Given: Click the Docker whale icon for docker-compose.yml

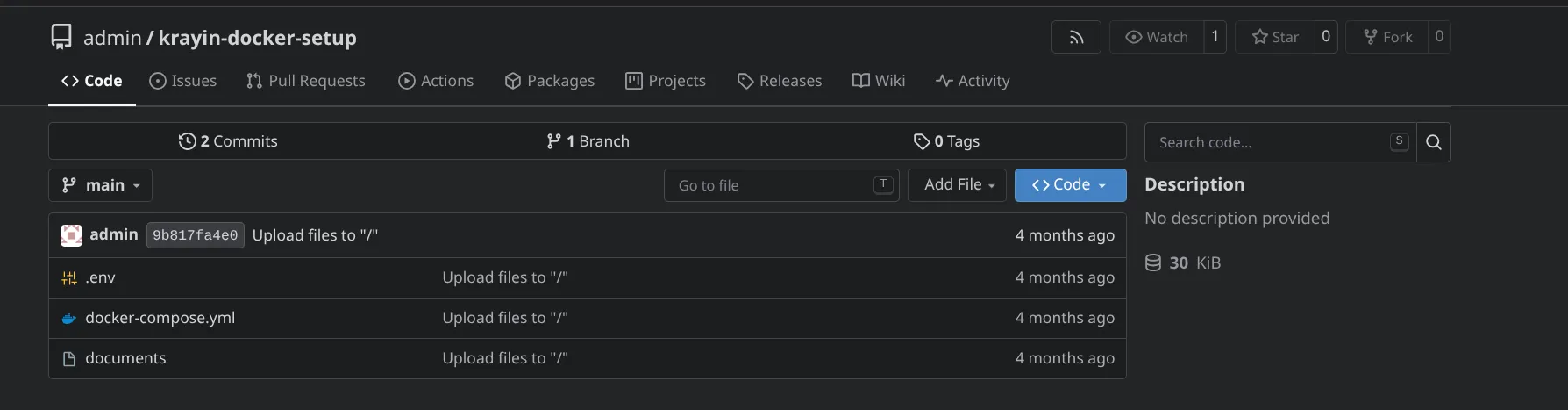Looking at the screenshot, I should [x=69, y=318].
